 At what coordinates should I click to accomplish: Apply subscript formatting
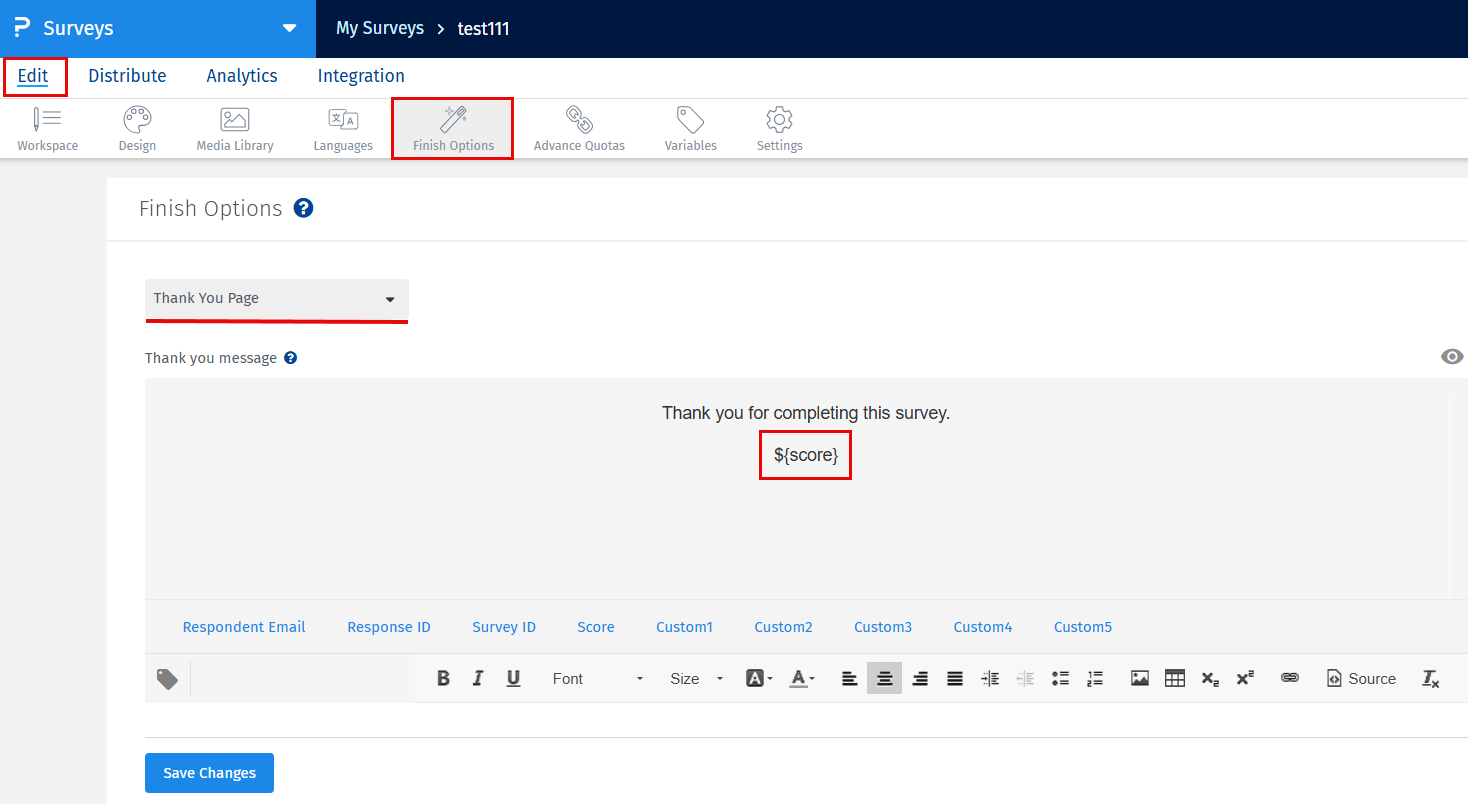click(x=1210, y=678)
